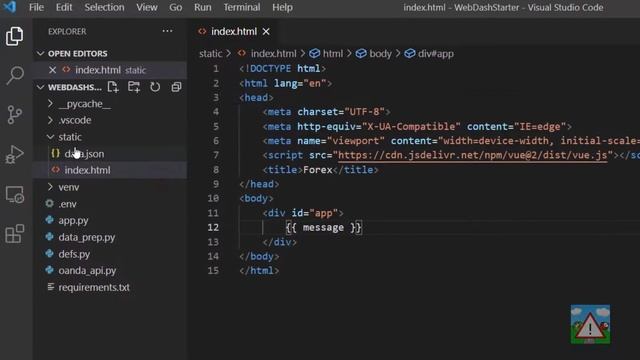The image size is (640, 360).
Task: Open the View menu
Action: 147,7
